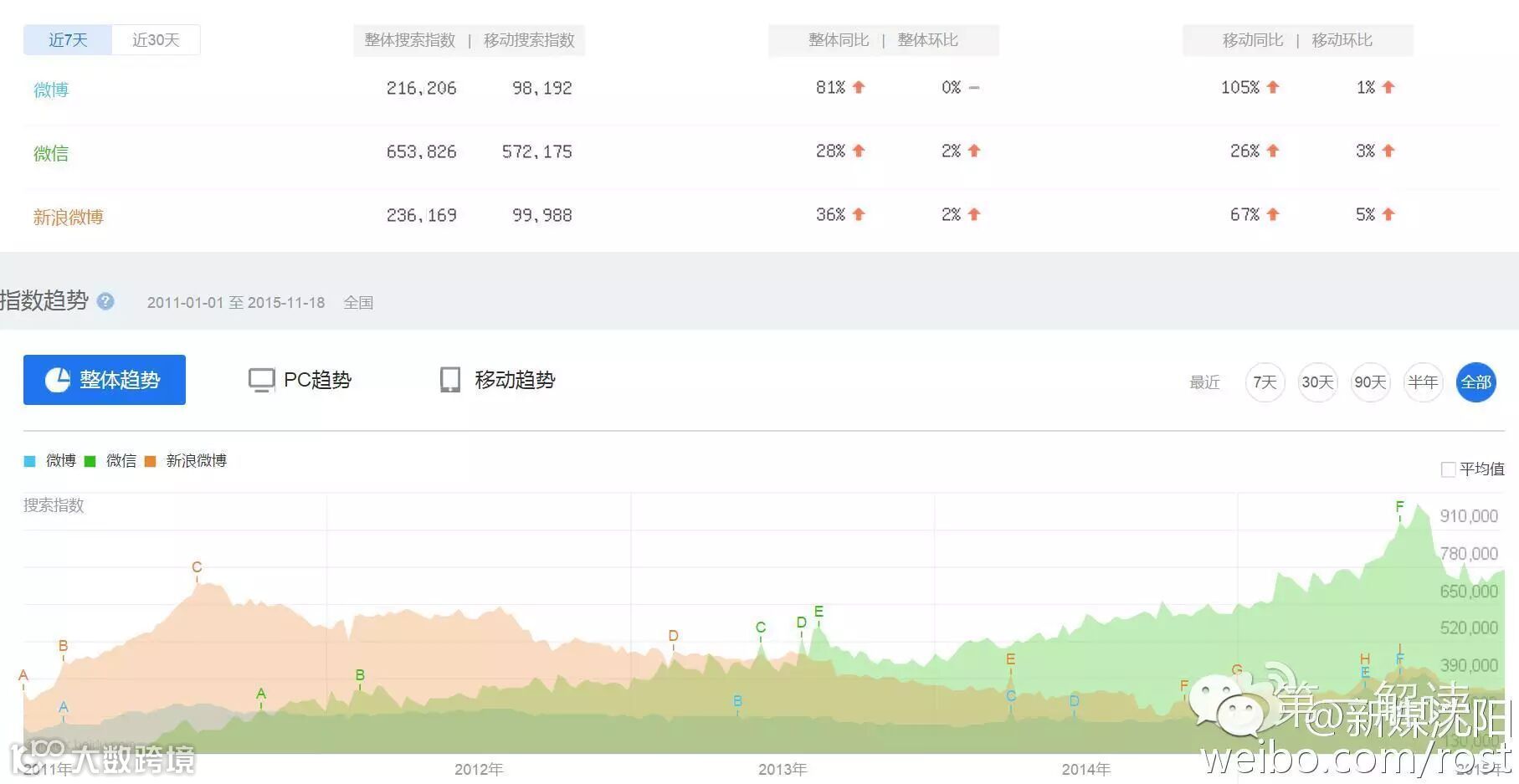Click the monitor icon beside PC趋势
The height and width of the screenshot is (784, 1519).
(262, 381)
